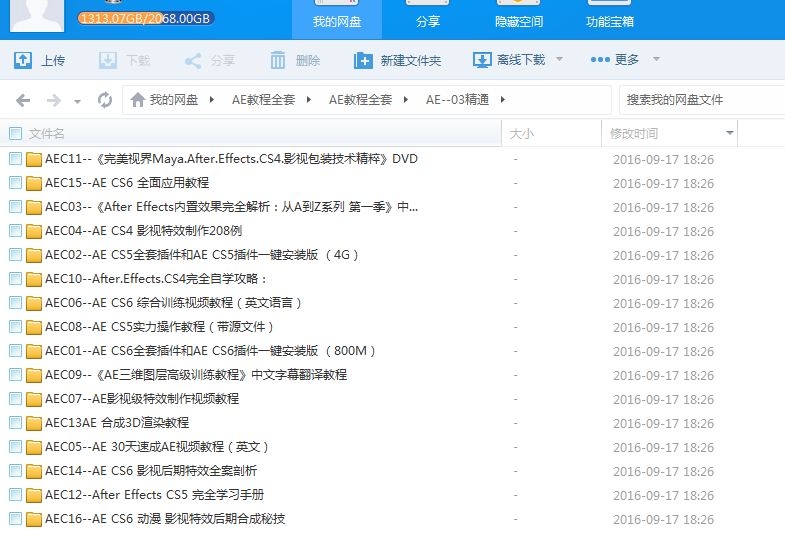Click the new folder (新建文件夹) icon

(x=363, y=61)
